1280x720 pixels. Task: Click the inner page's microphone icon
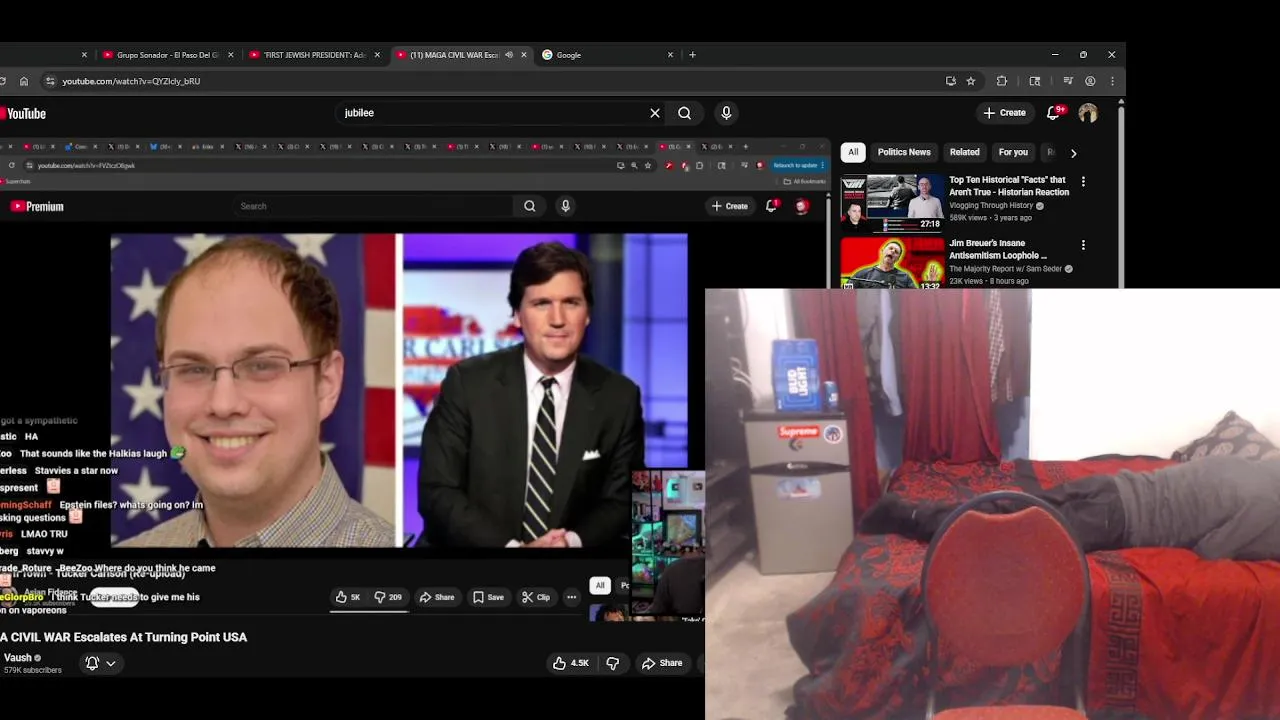pyautogui.click(x=565, y=206)
